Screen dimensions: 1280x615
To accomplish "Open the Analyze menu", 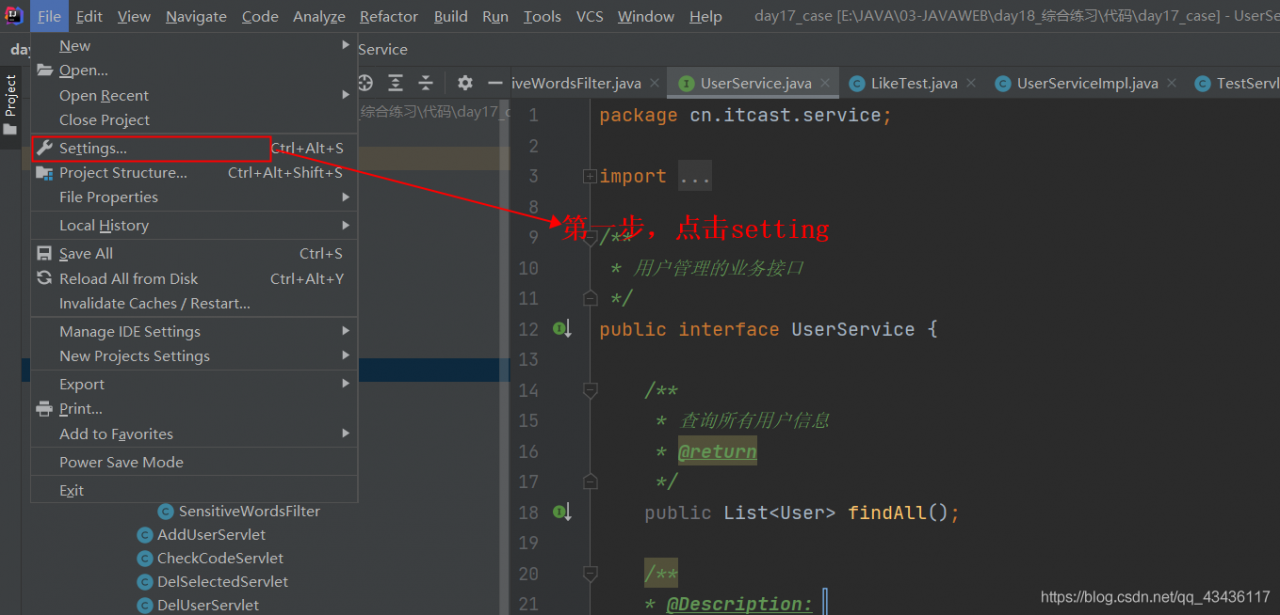I will tap(319, 16).
